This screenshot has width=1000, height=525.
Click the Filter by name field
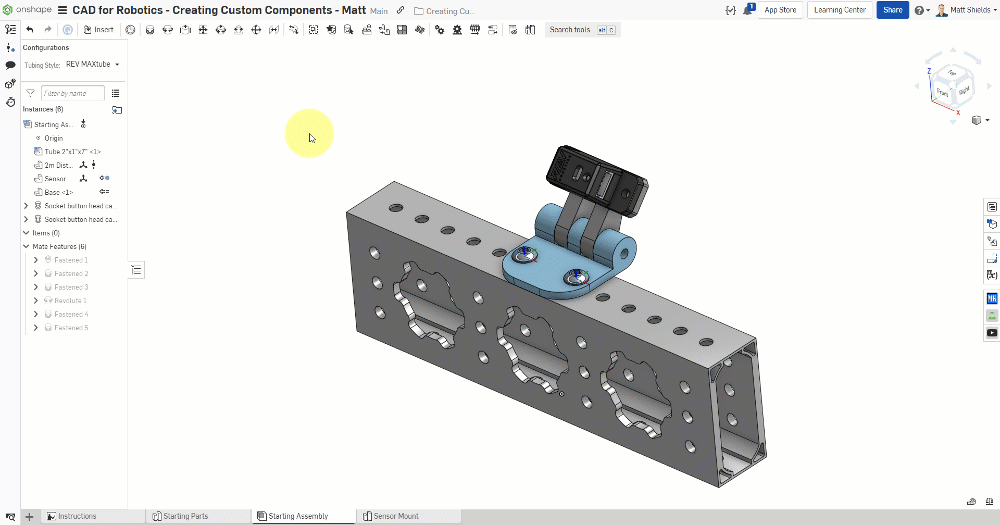[x=72, y=93]
